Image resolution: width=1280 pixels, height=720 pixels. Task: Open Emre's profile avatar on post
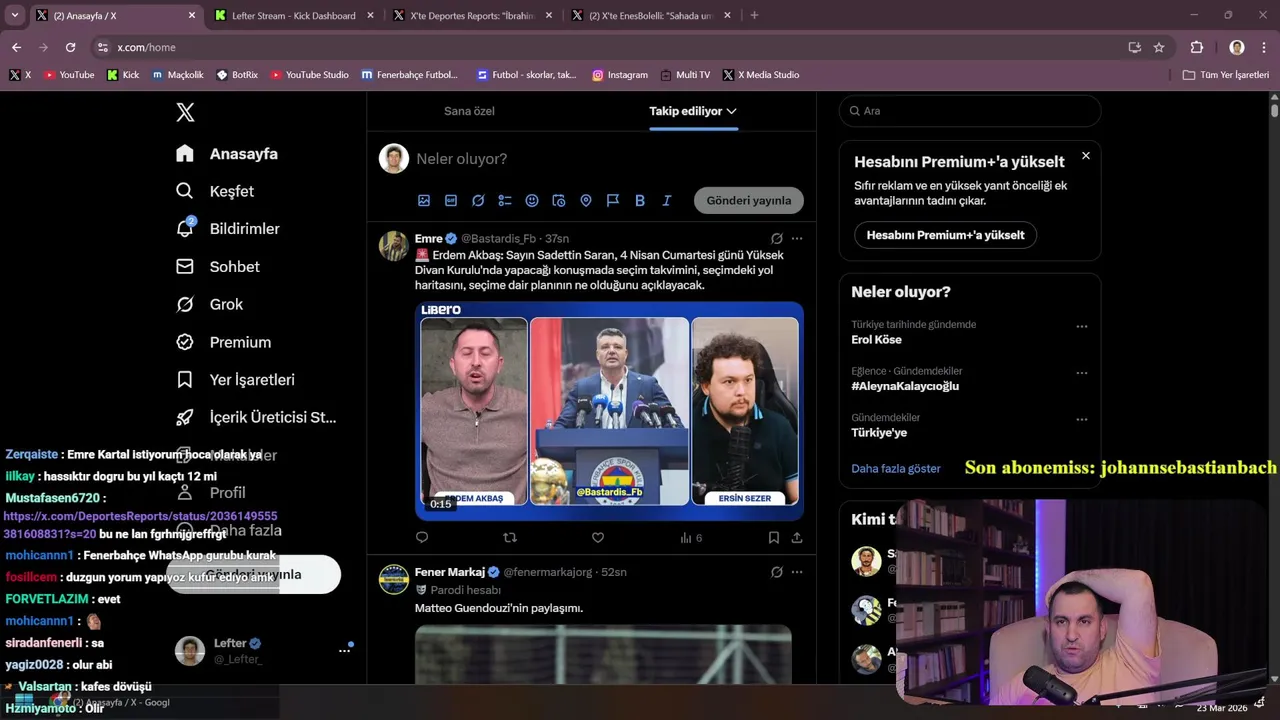(393, 245)
